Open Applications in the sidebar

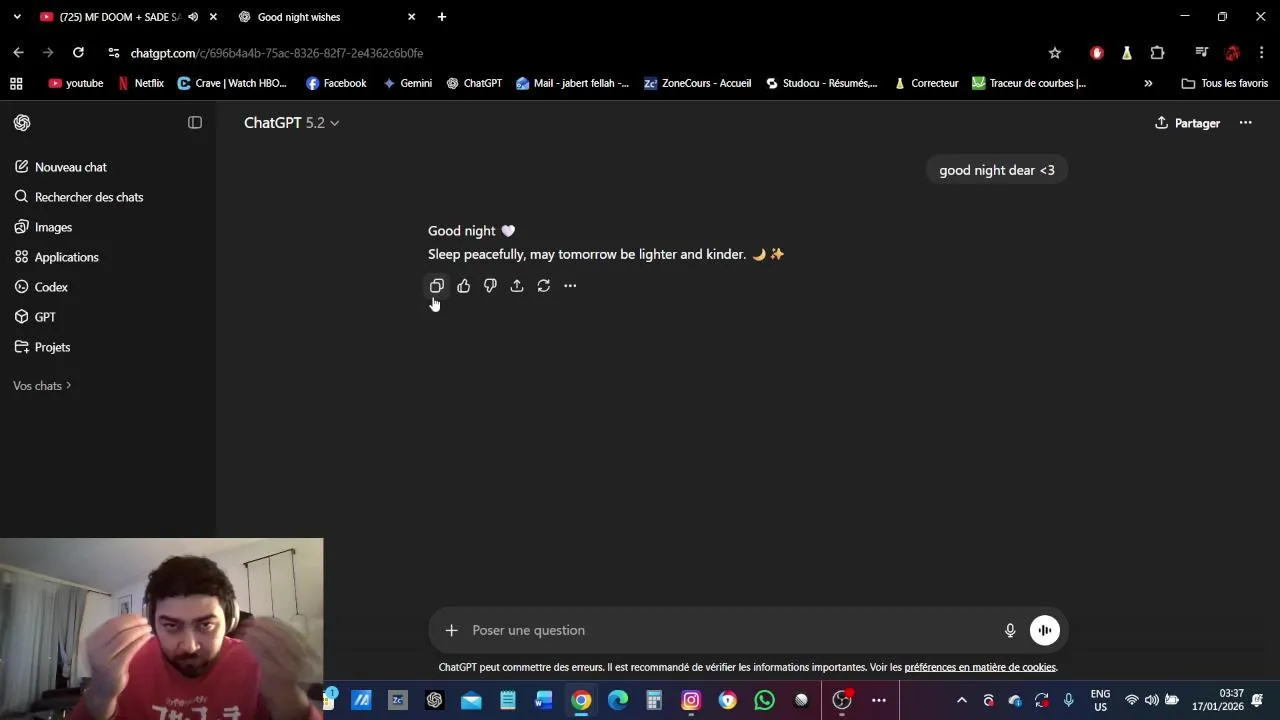[57, 257]
